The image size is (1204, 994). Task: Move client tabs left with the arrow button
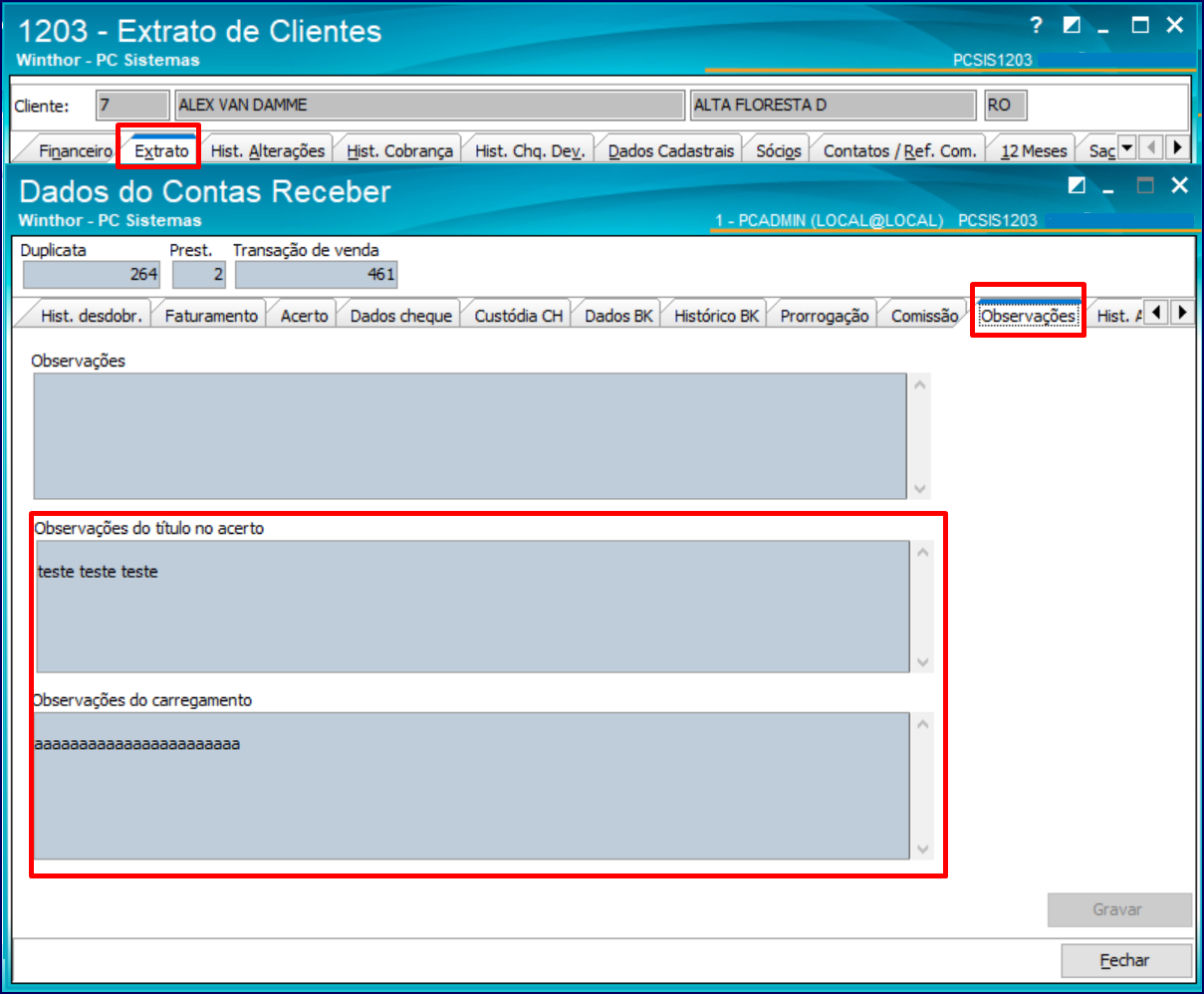tap(1152, 148)
